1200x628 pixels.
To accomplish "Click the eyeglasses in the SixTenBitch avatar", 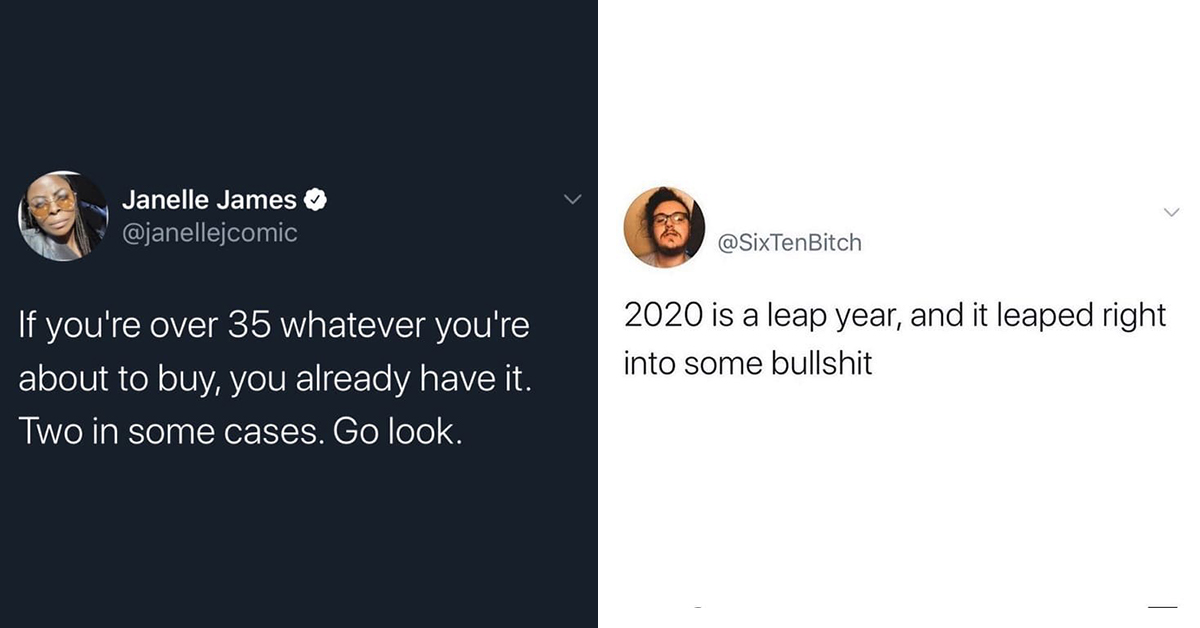I will tap(669, 219).
